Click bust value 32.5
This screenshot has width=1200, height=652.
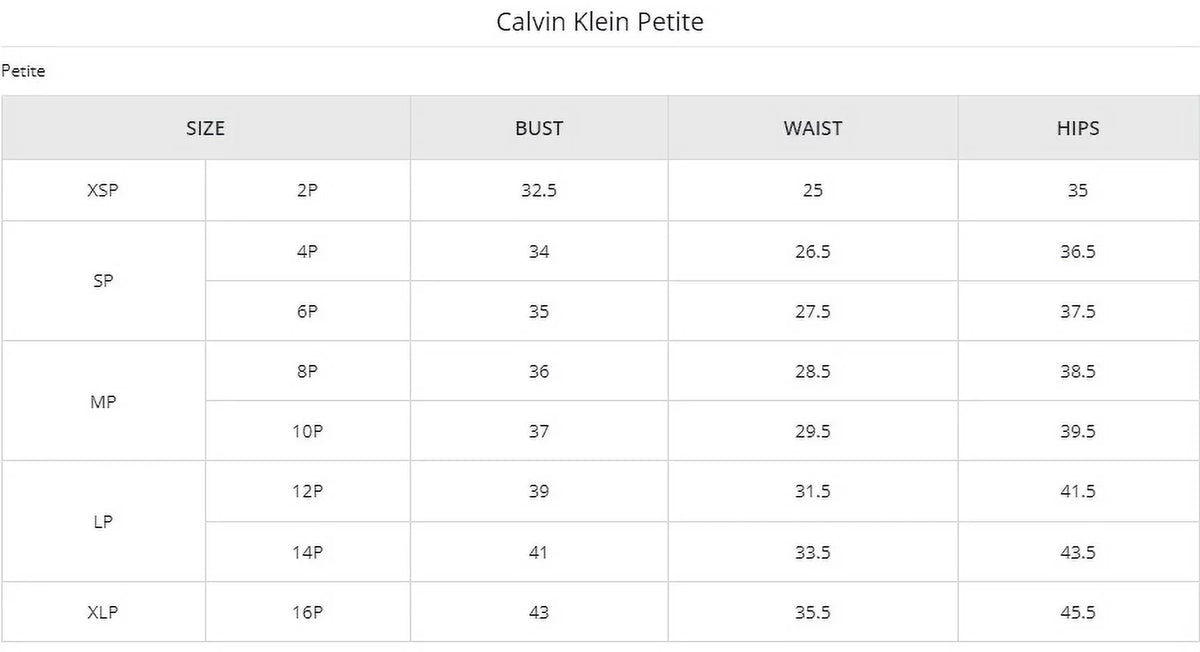pyautogui.click(x=539, y=190)
